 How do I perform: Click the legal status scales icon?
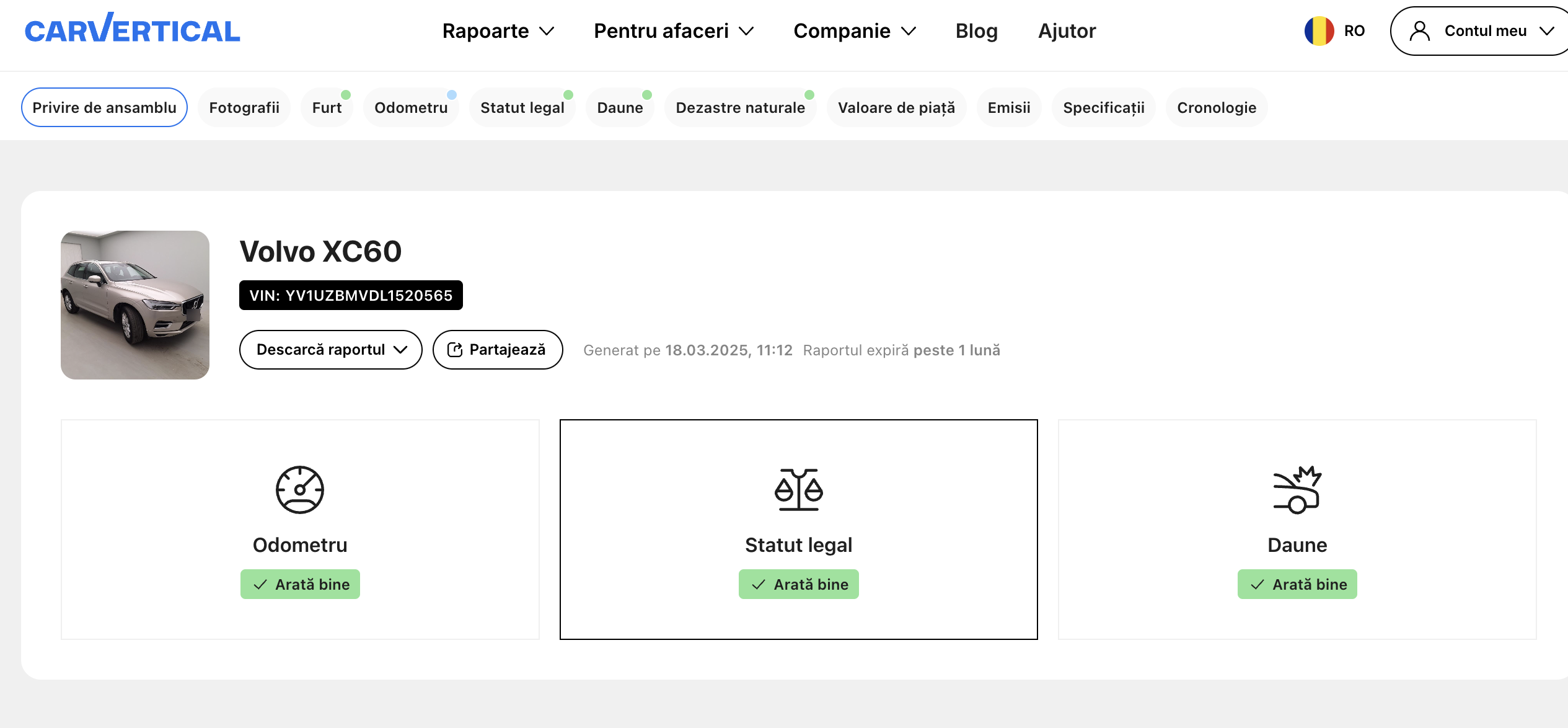(798, 490)
